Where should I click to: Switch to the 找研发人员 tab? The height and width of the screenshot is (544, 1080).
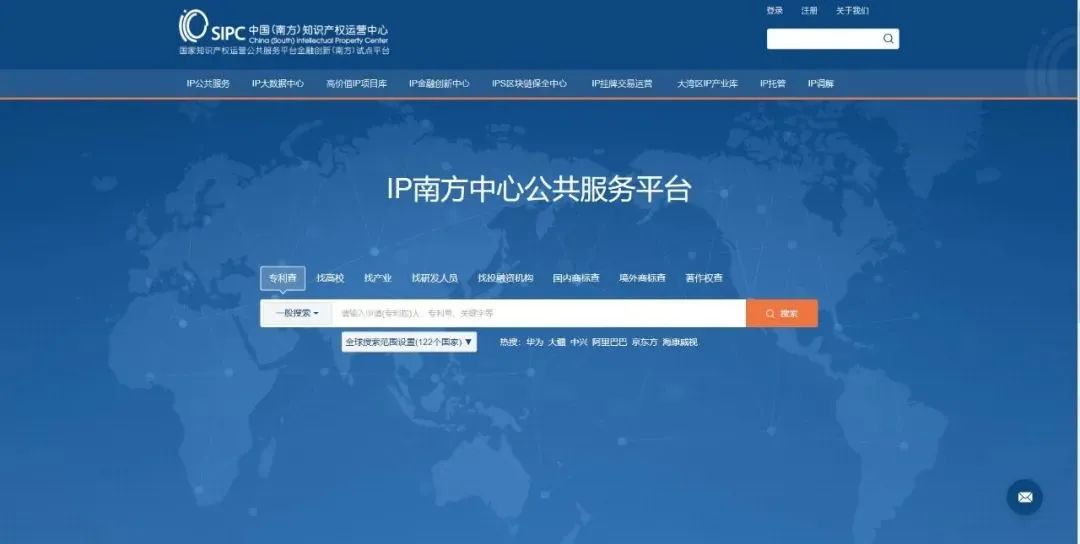434,278
